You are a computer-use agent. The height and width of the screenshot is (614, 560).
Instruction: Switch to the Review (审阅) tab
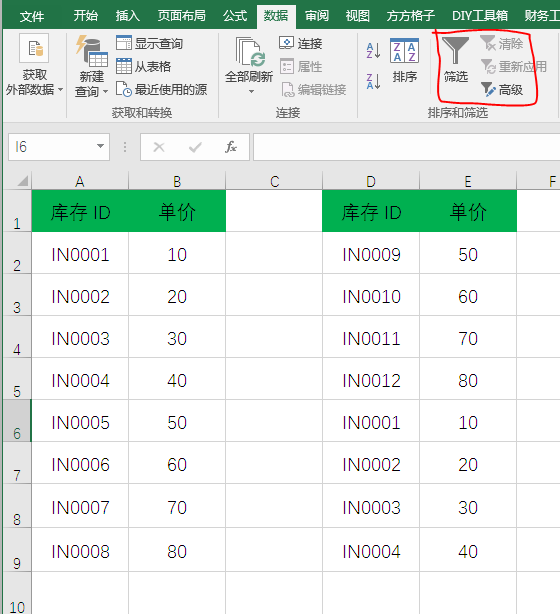pyautogui.click(x=317, y=16)
